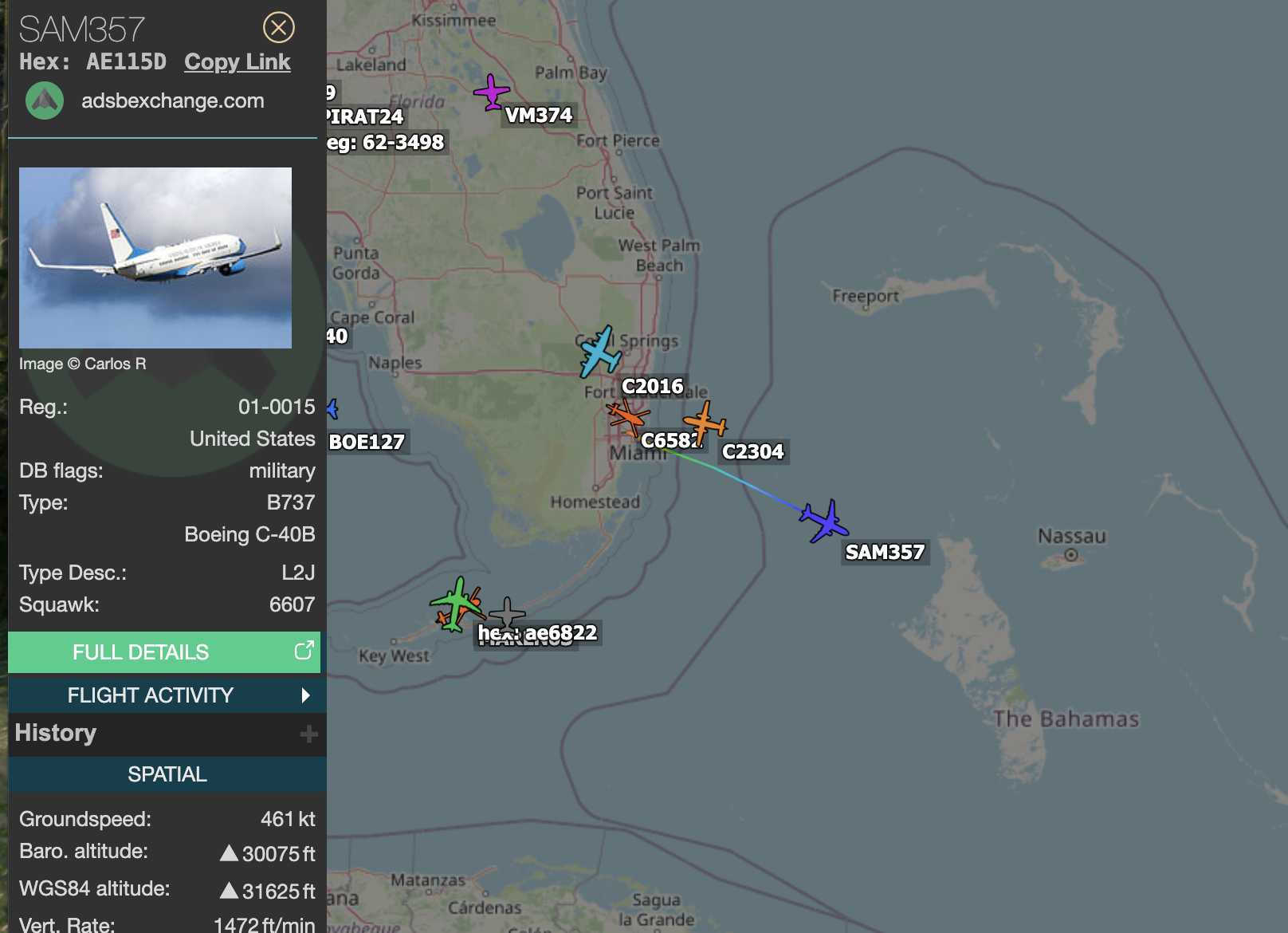Open FULL DETAILS button
The height and width of the screenshot is (933, 1288).
pos(164,652)
